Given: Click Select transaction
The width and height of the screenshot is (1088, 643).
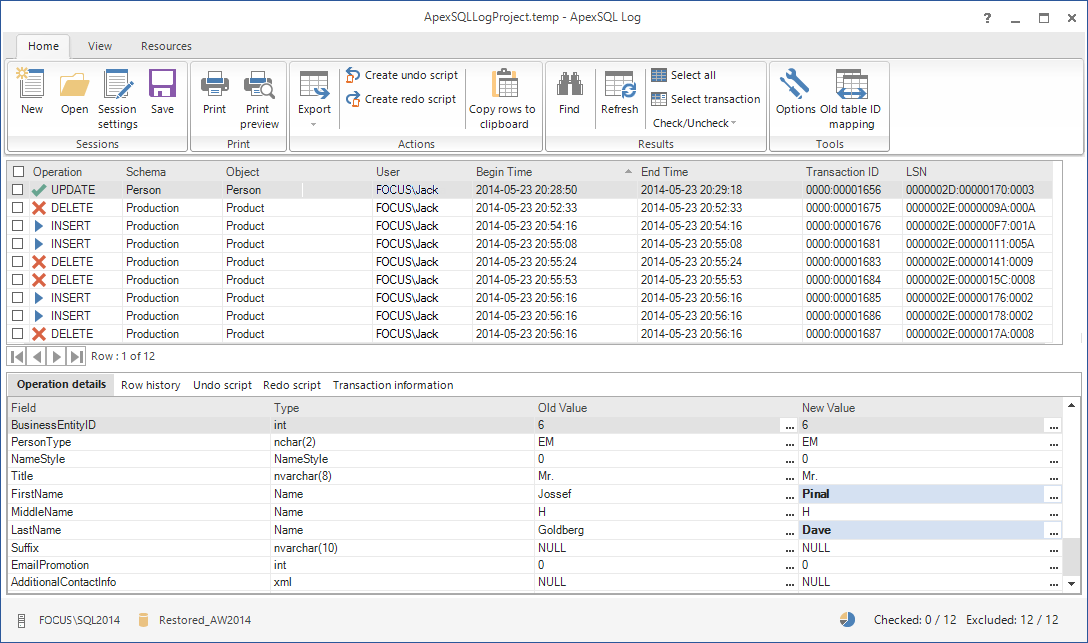Looking at the screenshot, I should coord(706,99).
